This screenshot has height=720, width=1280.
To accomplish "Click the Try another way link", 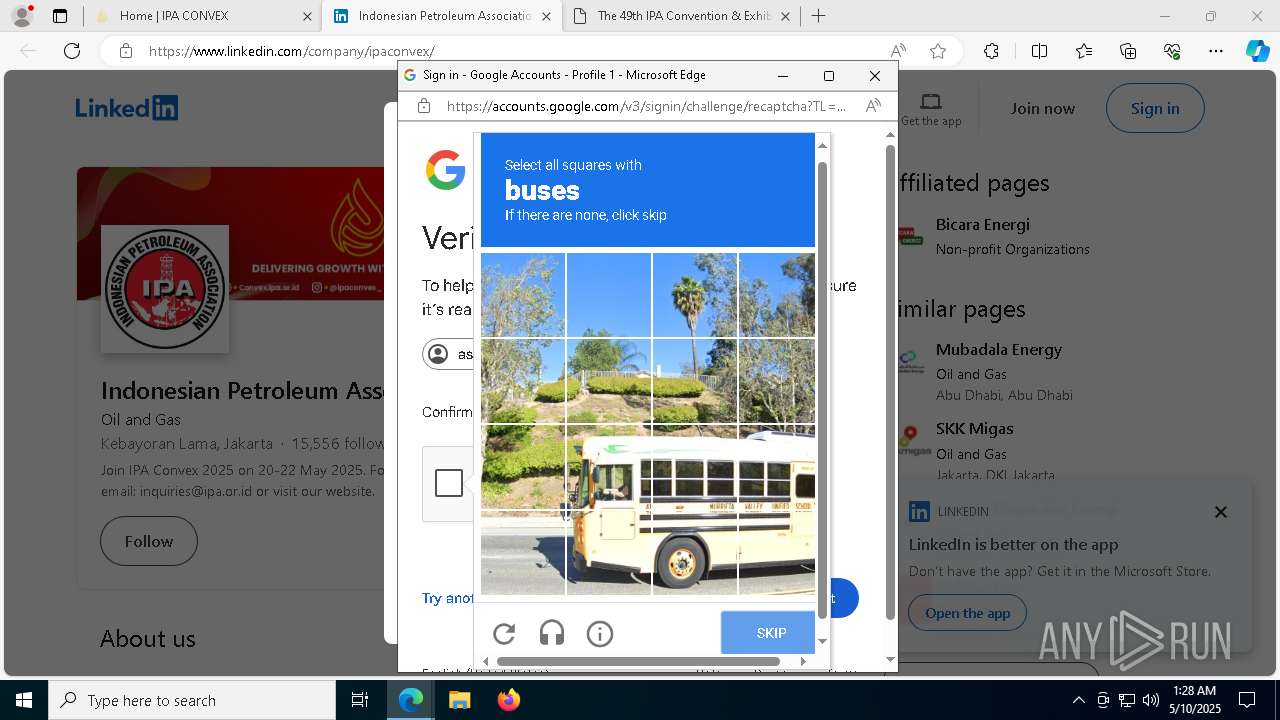I will (x=448, y=598).
